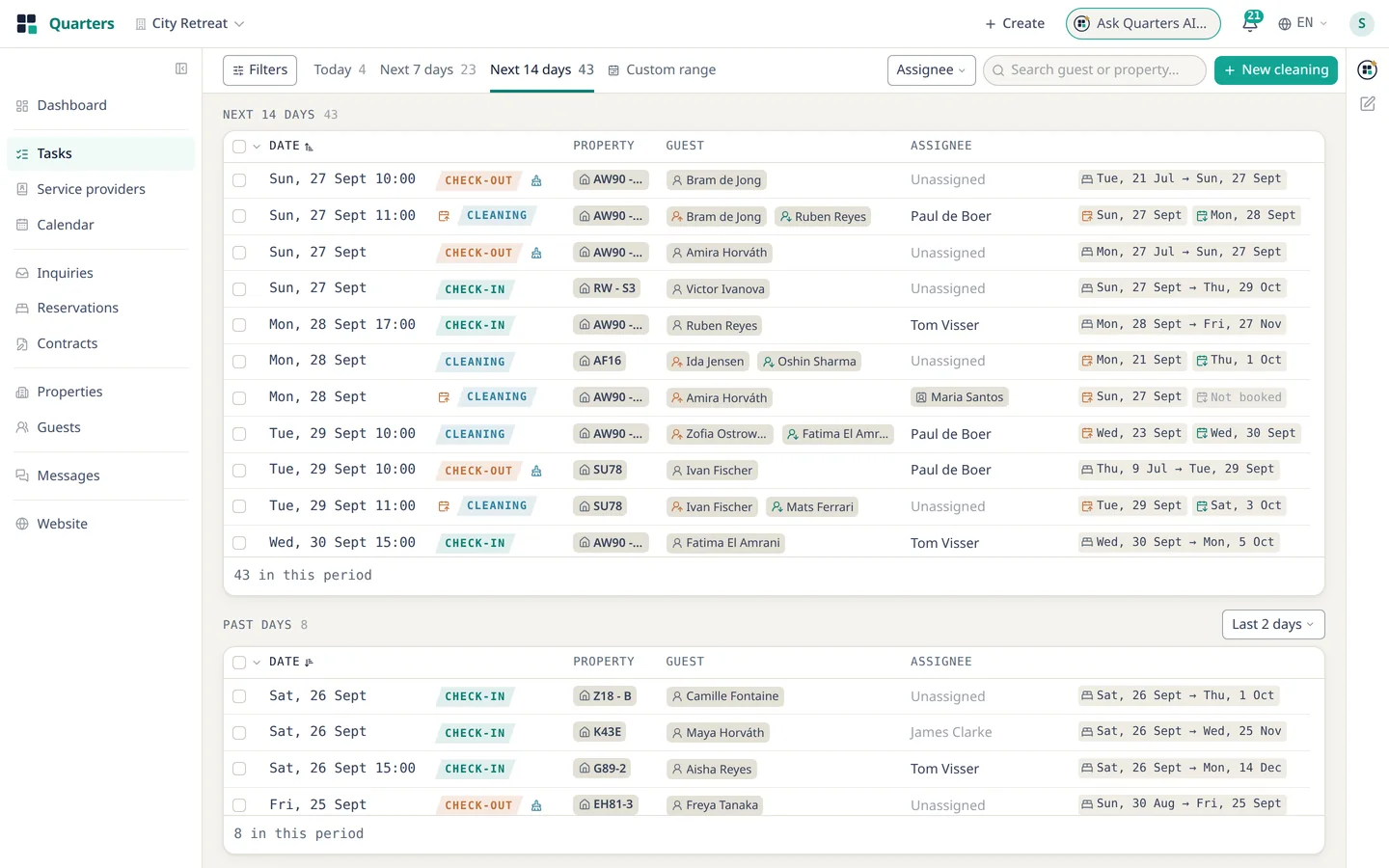Check the Camille Fontaine check-in row
1389x868 pixels.
tap(239, 696)
